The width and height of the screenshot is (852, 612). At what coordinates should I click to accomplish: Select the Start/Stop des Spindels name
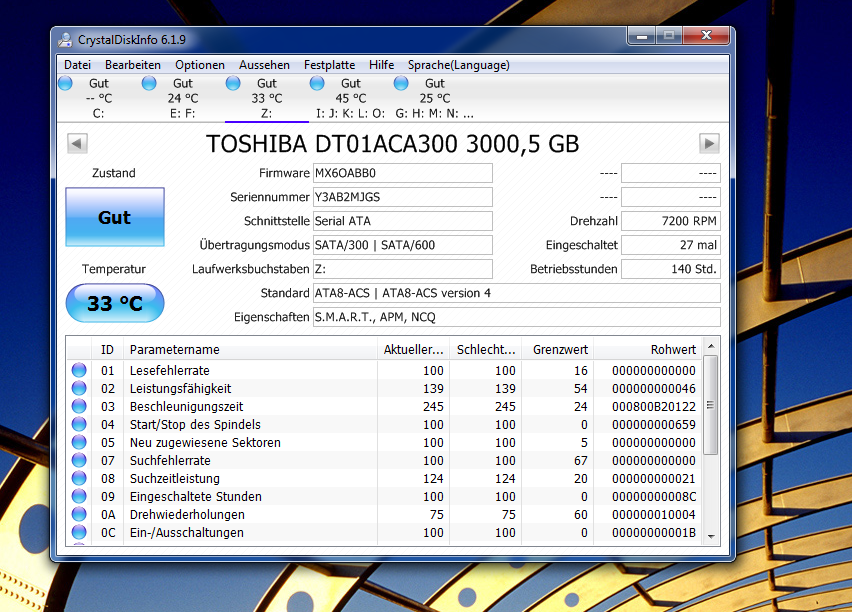pos(195,424)
